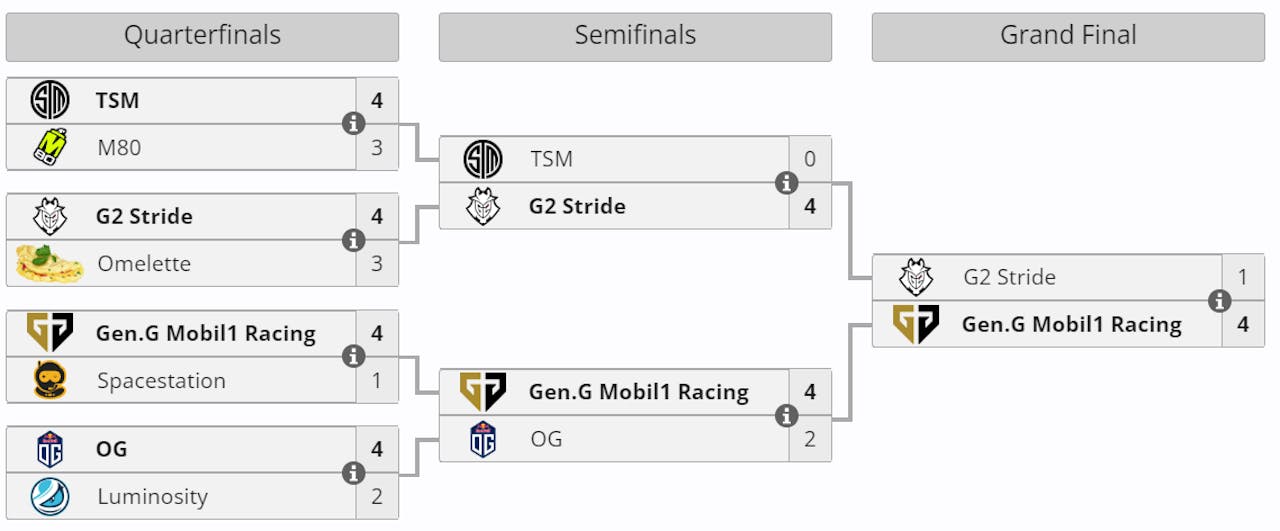The width and height of the screenshot is (1280, 531).
Task: Click the Spacestation team logo
Action: (49, 381)
